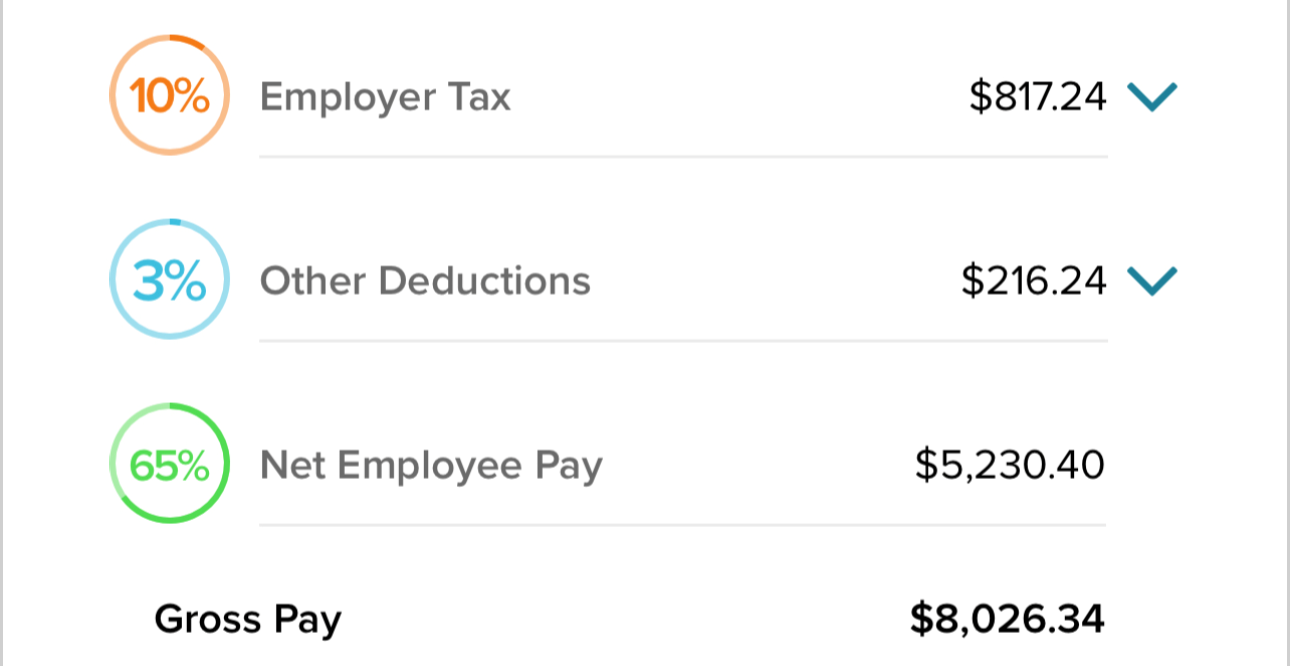Click the blue 3% Other Deductions circle

169,281
